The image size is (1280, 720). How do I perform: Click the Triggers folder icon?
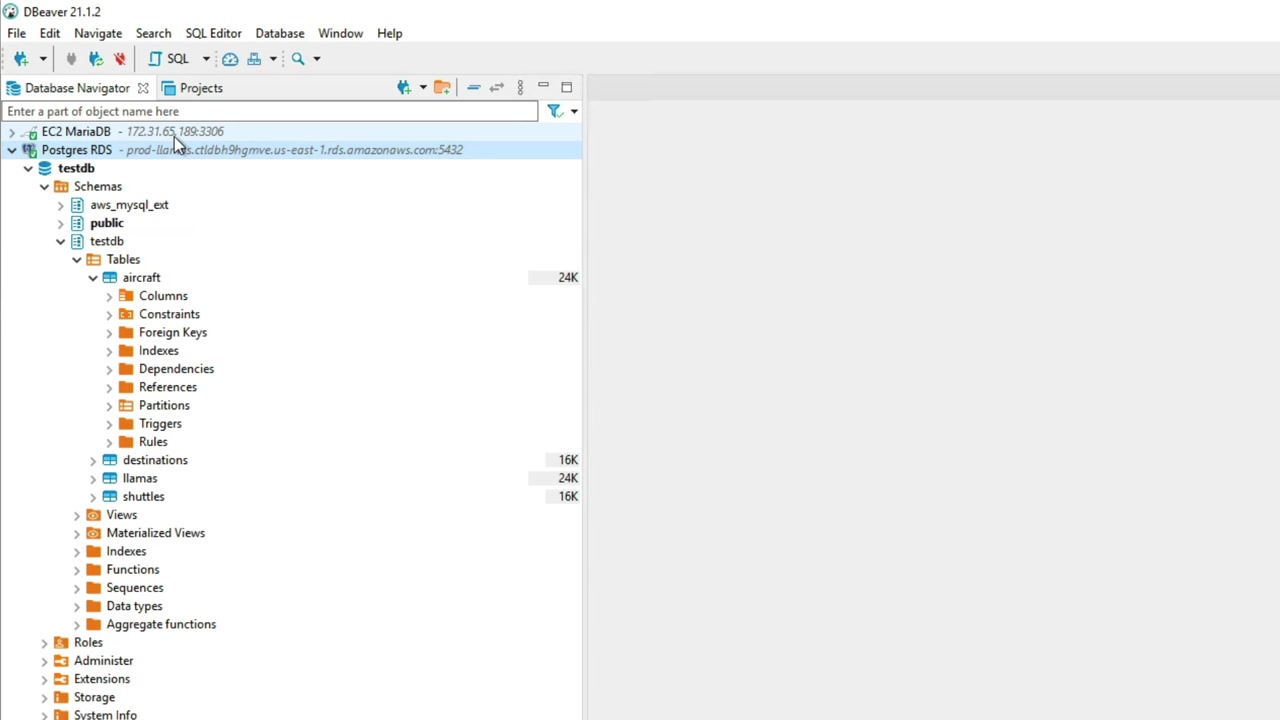click(126, 424)
